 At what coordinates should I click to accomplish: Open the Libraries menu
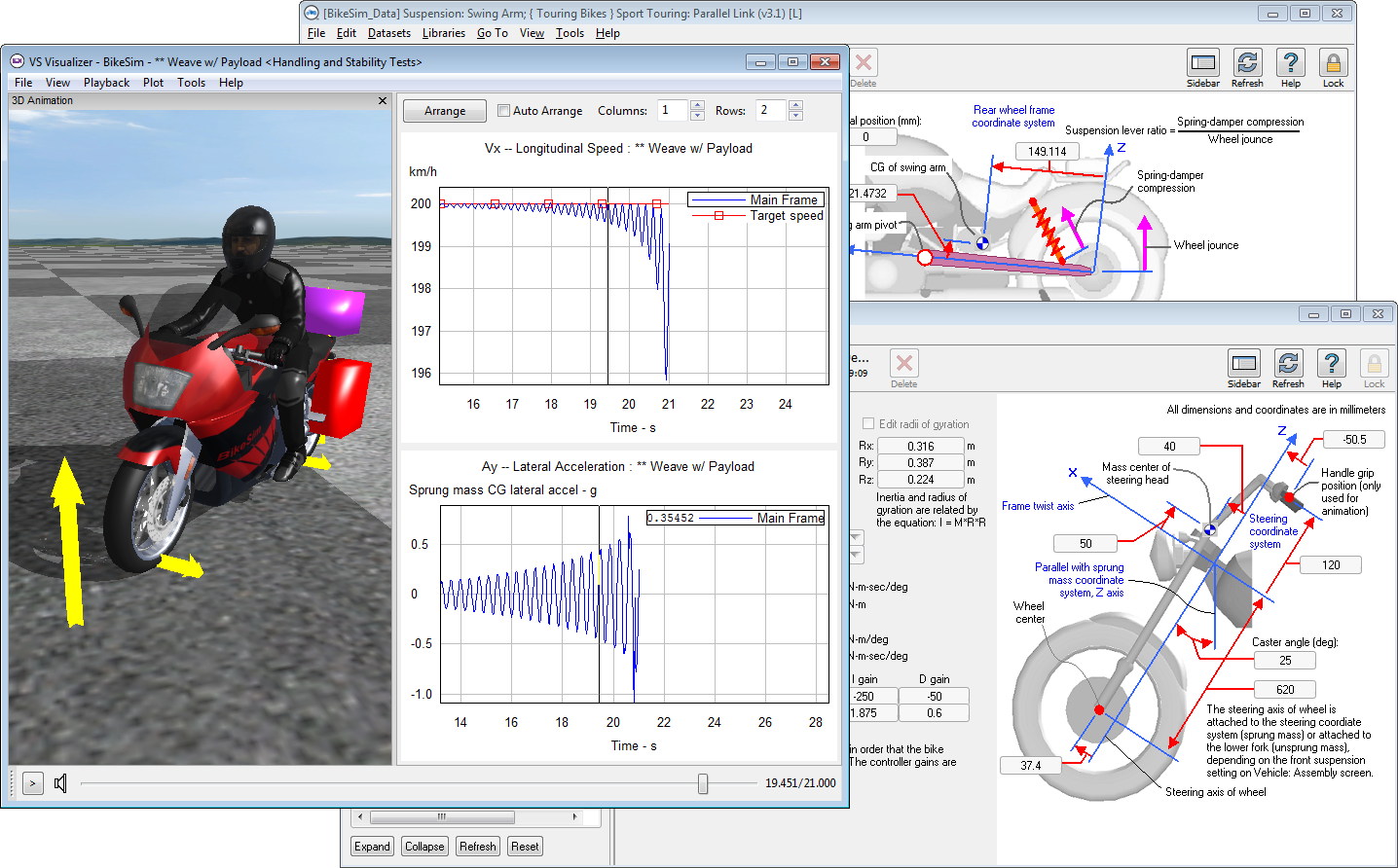click(x=443, y=33)
